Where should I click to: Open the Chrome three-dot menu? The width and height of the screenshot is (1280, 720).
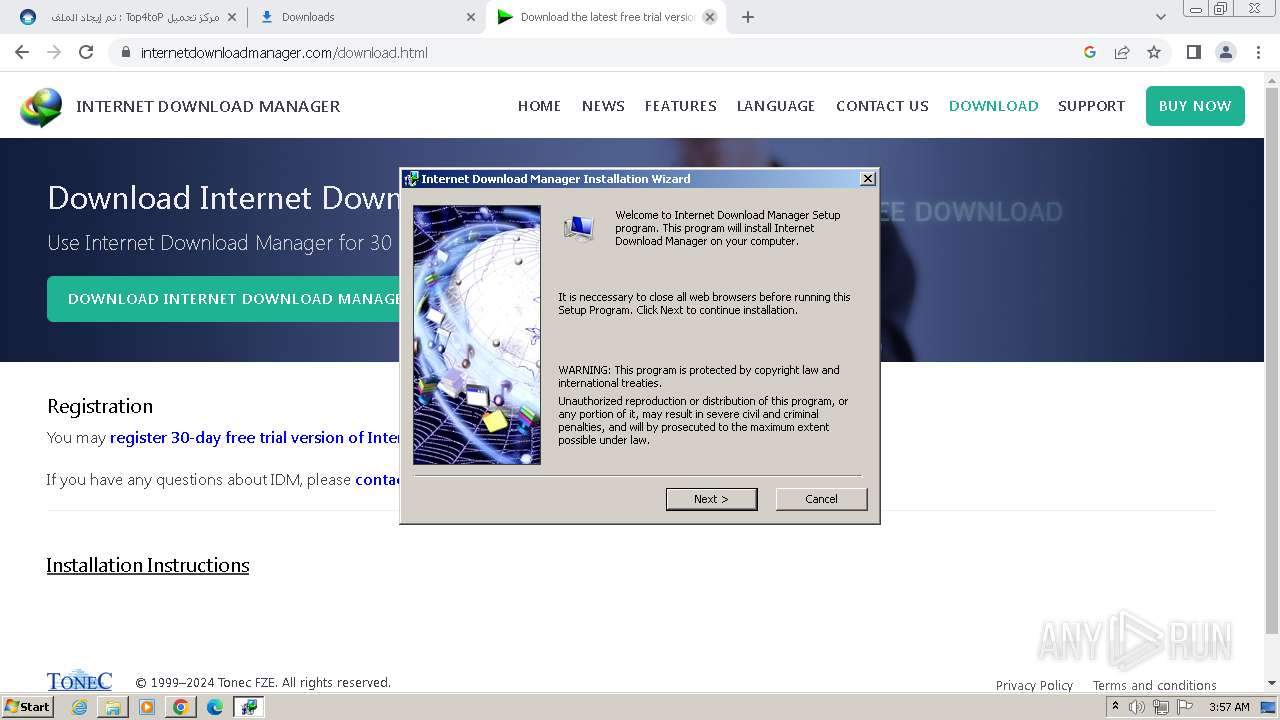(1258, 52)
